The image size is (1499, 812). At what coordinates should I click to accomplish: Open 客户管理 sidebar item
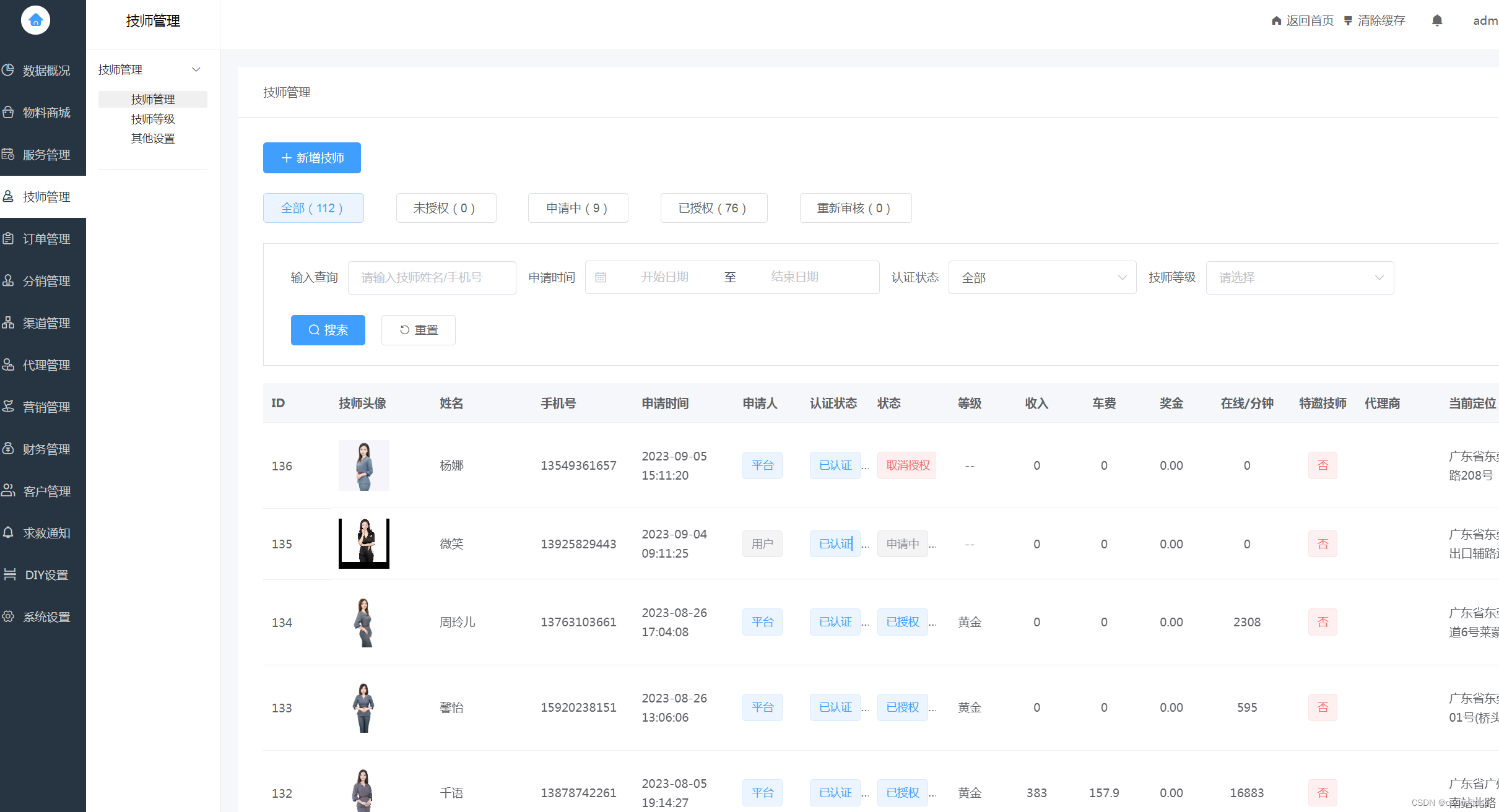tap(43, 491)
